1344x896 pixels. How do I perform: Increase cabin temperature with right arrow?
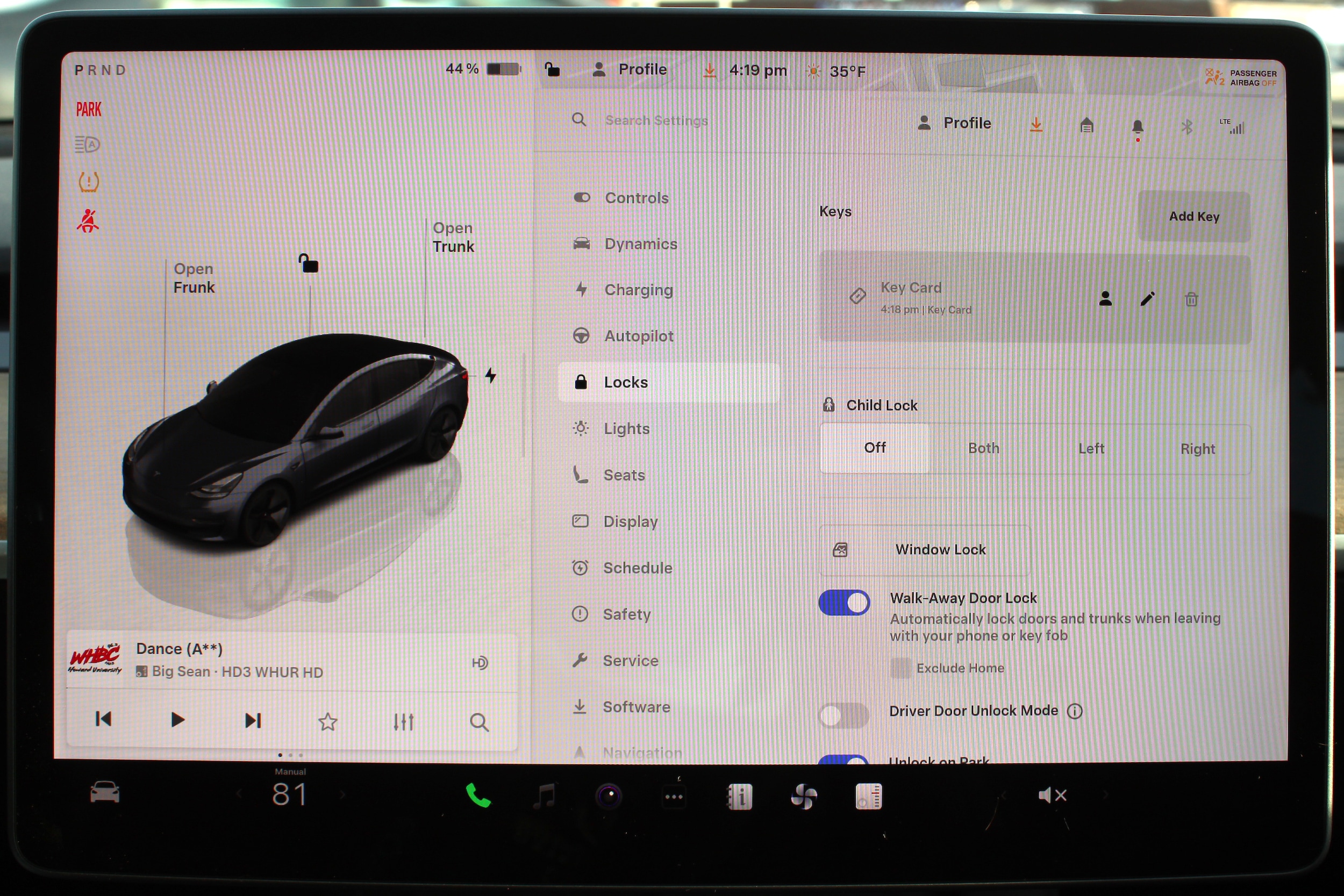(x=342, y=794)
